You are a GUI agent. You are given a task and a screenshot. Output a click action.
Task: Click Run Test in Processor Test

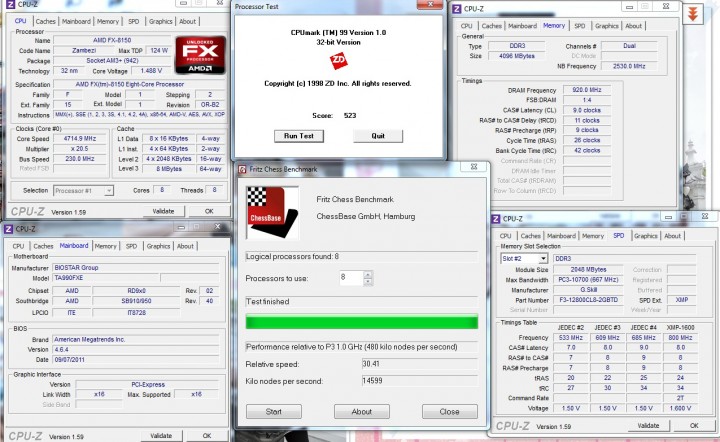pos(299,136)
